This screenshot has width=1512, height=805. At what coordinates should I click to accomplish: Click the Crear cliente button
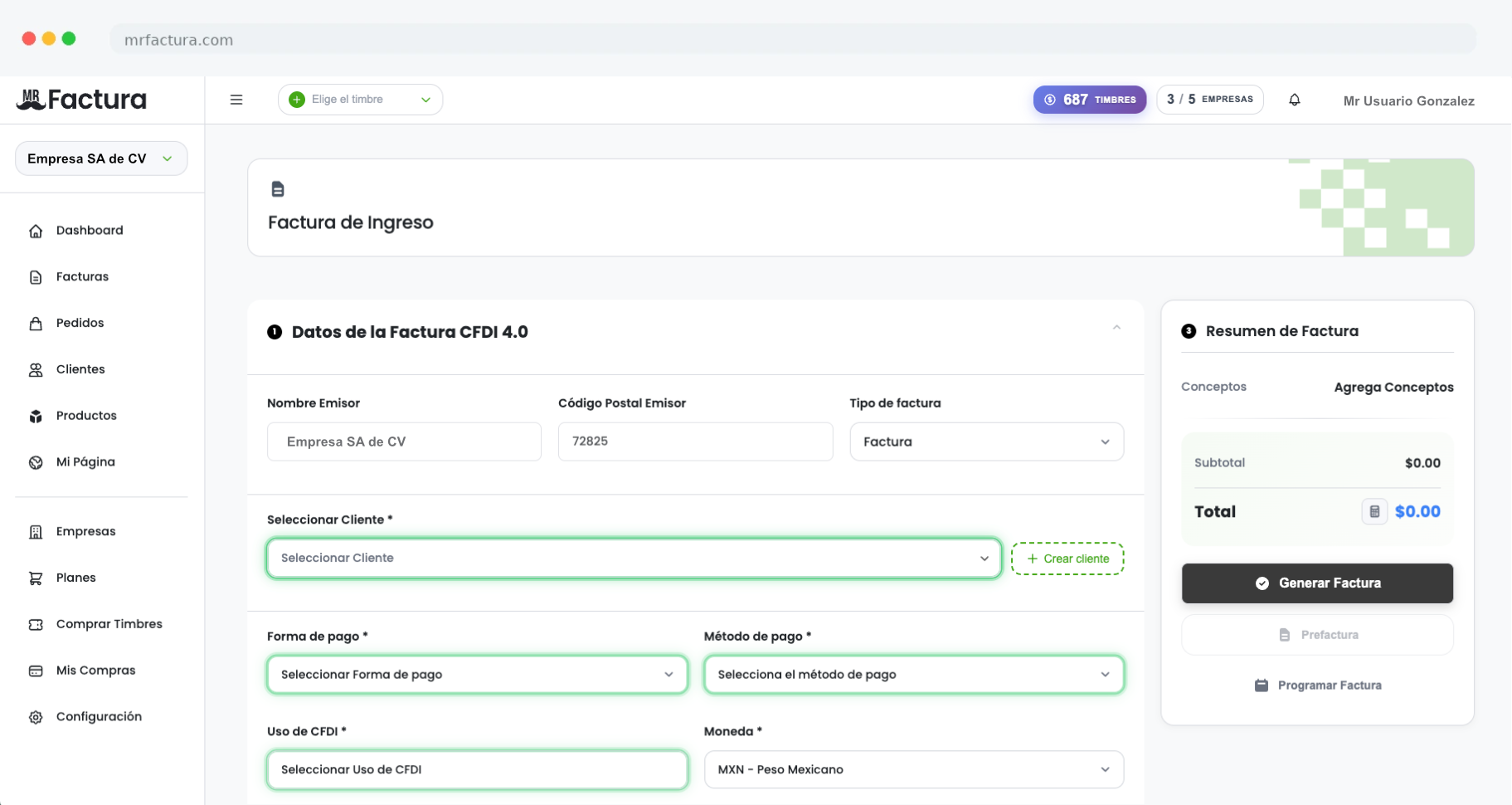tap(1067, 559)
